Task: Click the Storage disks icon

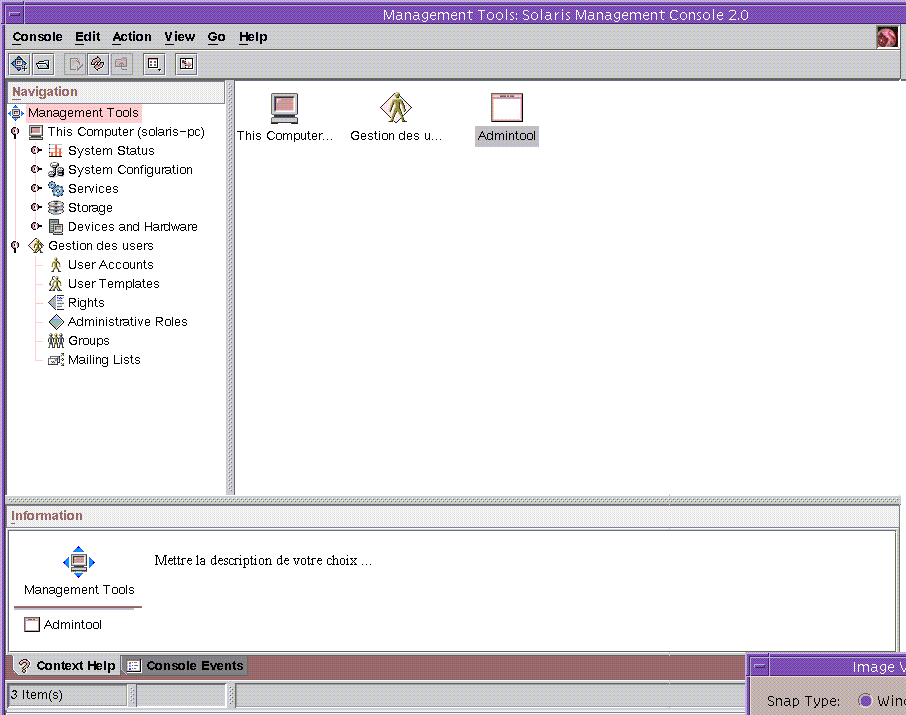Action: point(55,208)
